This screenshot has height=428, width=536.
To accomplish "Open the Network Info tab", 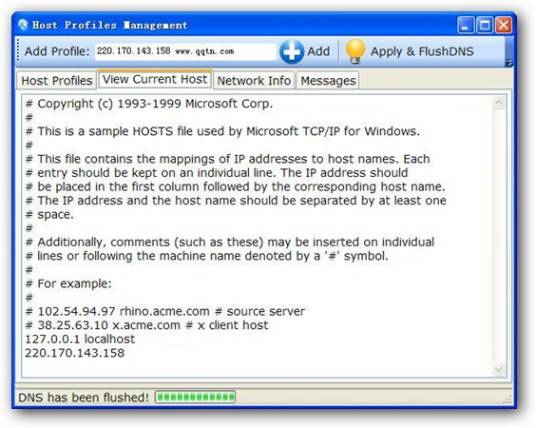I will click(x=254, y=81).
